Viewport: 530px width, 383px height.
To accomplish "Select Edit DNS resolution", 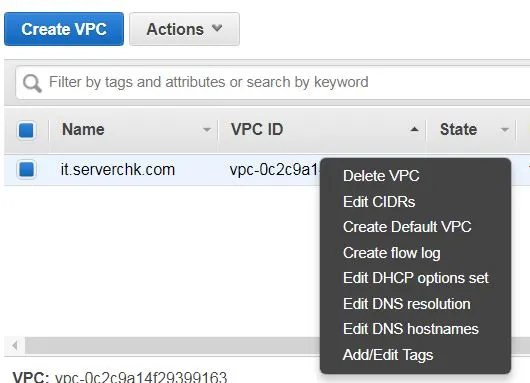I will pyautogui.click(x=407, y=304).
